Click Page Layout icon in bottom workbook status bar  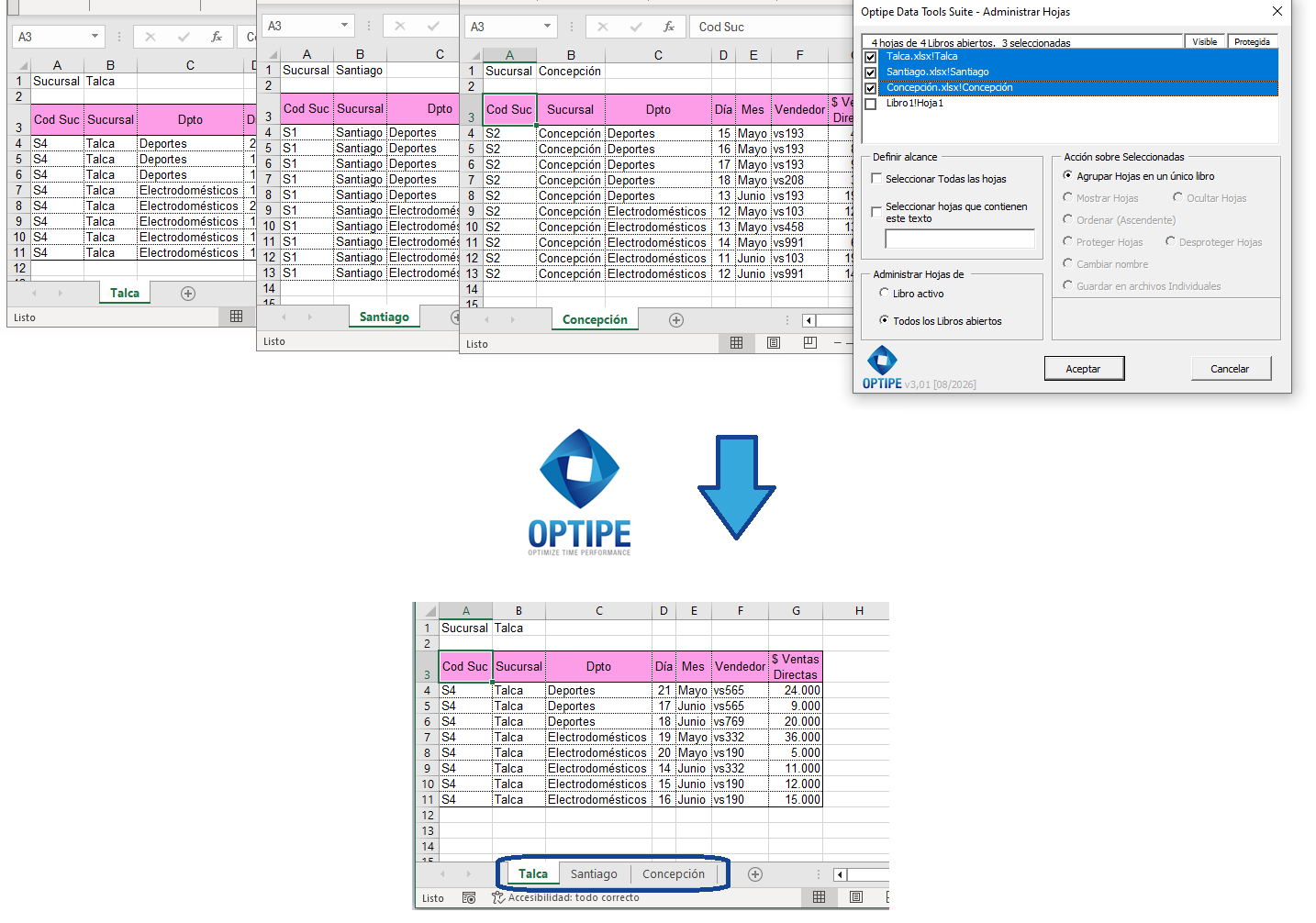click(856, 897)
